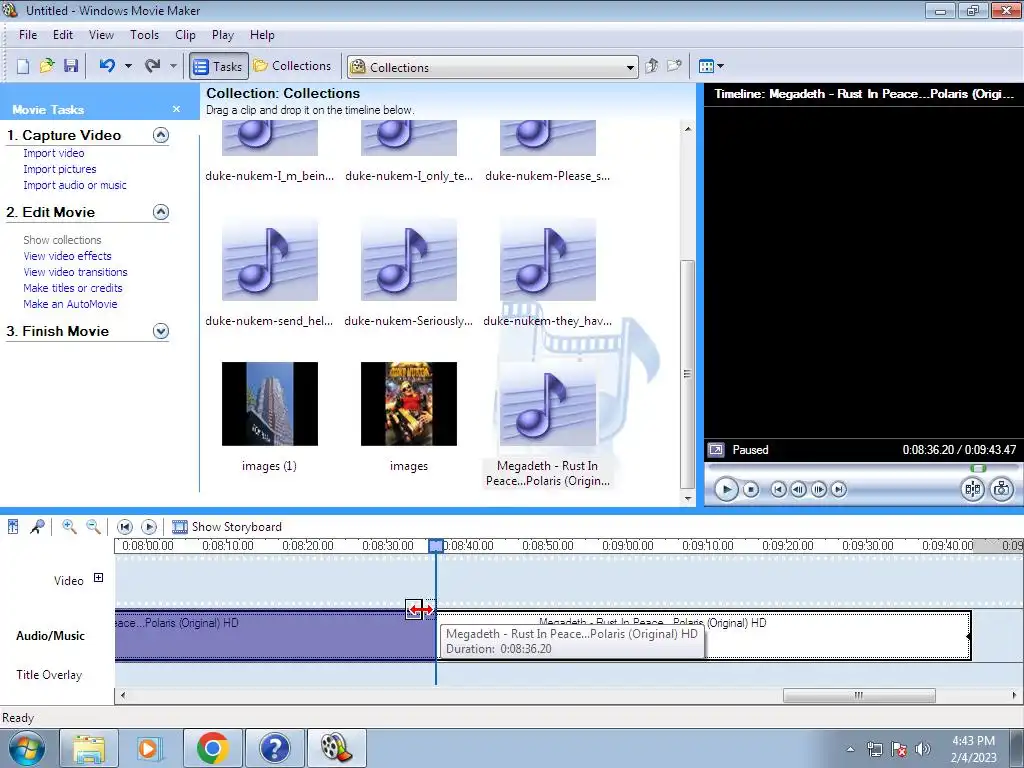The image size is (1024, 768).
Task: Open the Tools menu
Action: 144,35
